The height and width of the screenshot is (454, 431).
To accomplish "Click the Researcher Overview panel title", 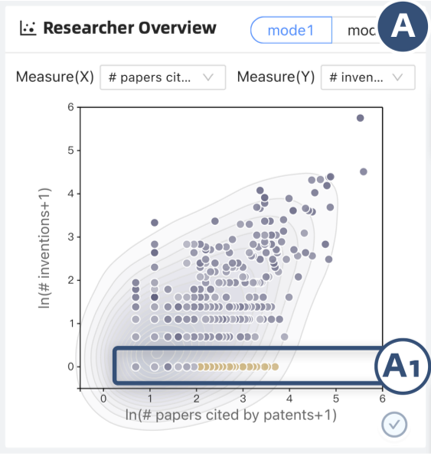I will point(130,28).
